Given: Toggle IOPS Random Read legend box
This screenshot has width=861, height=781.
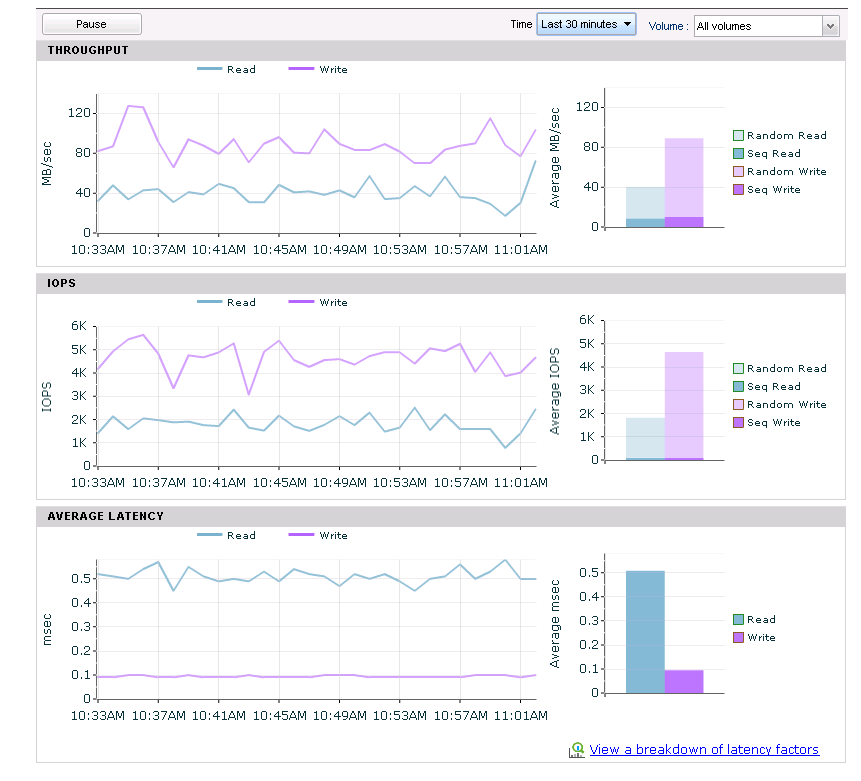Looking at the screenshot, I should click(739, 368).
